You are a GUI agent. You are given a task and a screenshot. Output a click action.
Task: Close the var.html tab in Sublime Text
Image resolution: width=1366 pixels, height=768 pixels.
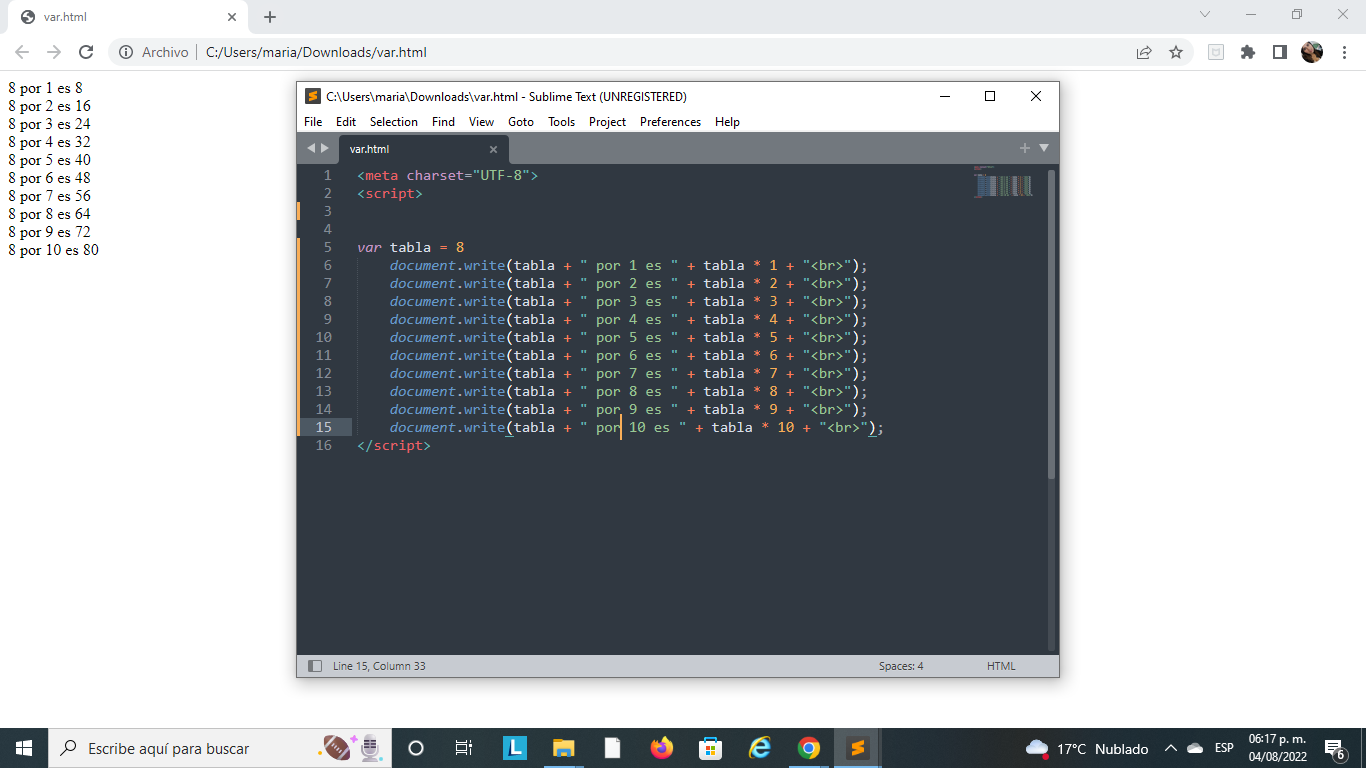493,149
